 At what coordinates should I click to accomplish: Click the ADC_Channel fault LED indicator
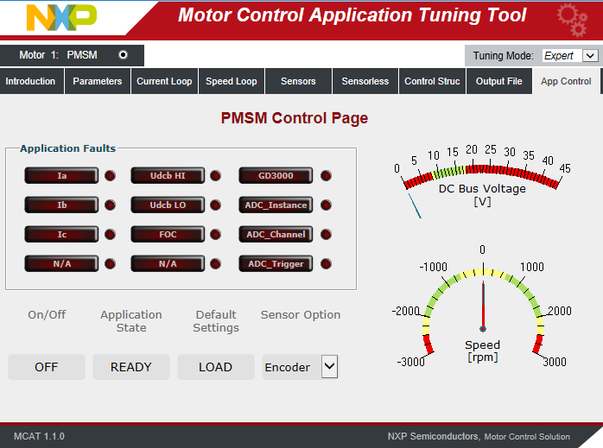(326, 234)
